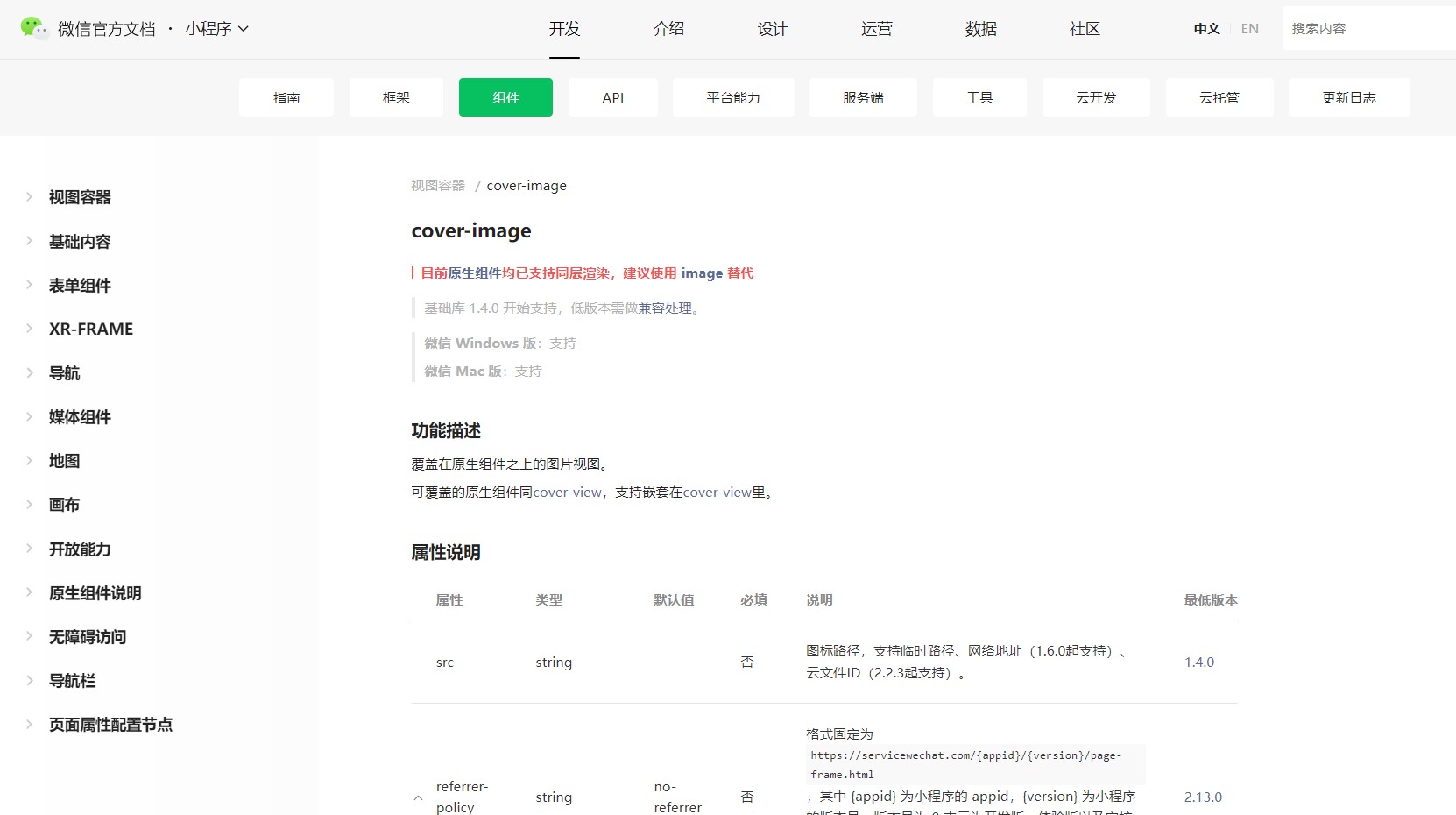Screen dimensions: 1456x815
Task: Select the 服务端 sub-navigation button
Action: coord(863,97)
